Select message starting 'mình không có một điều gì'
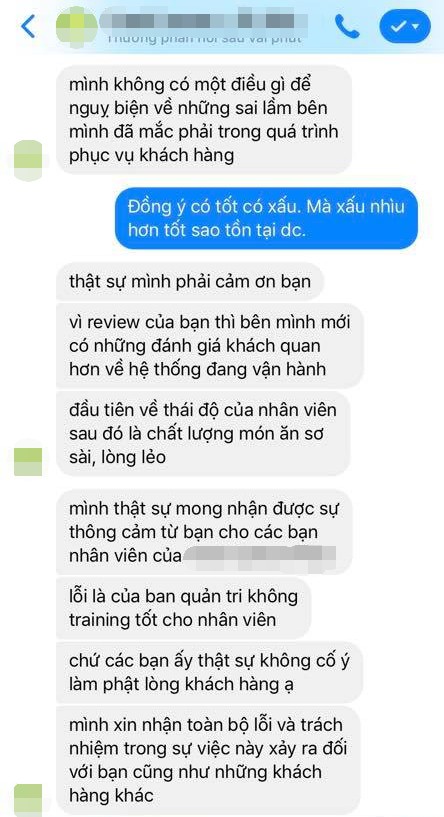The image size is (444, 817). point(204,120)
